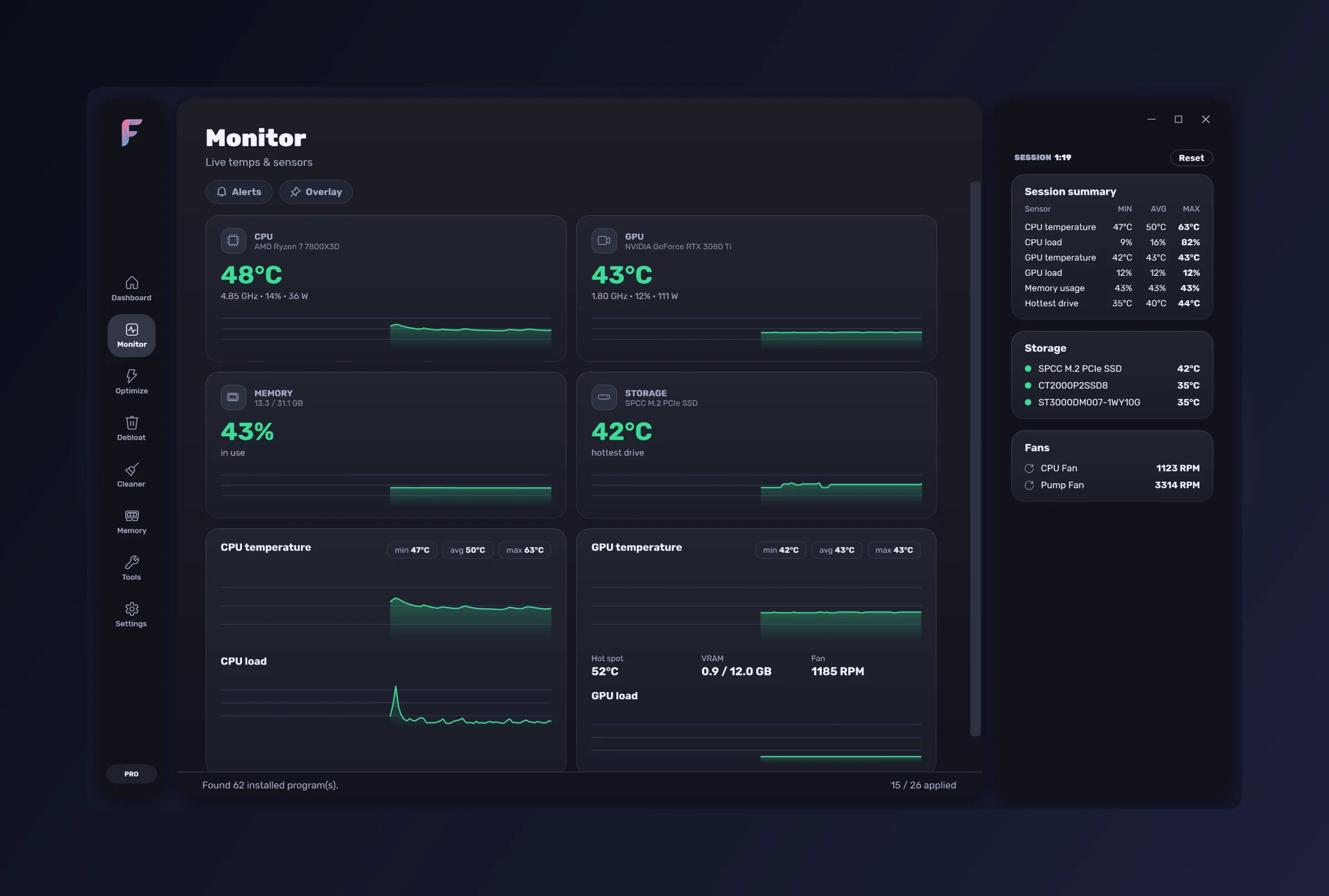Click the Monitor page vertical scrollbar
Viewport: 1329px width, 896px height.
coord(975,459)
